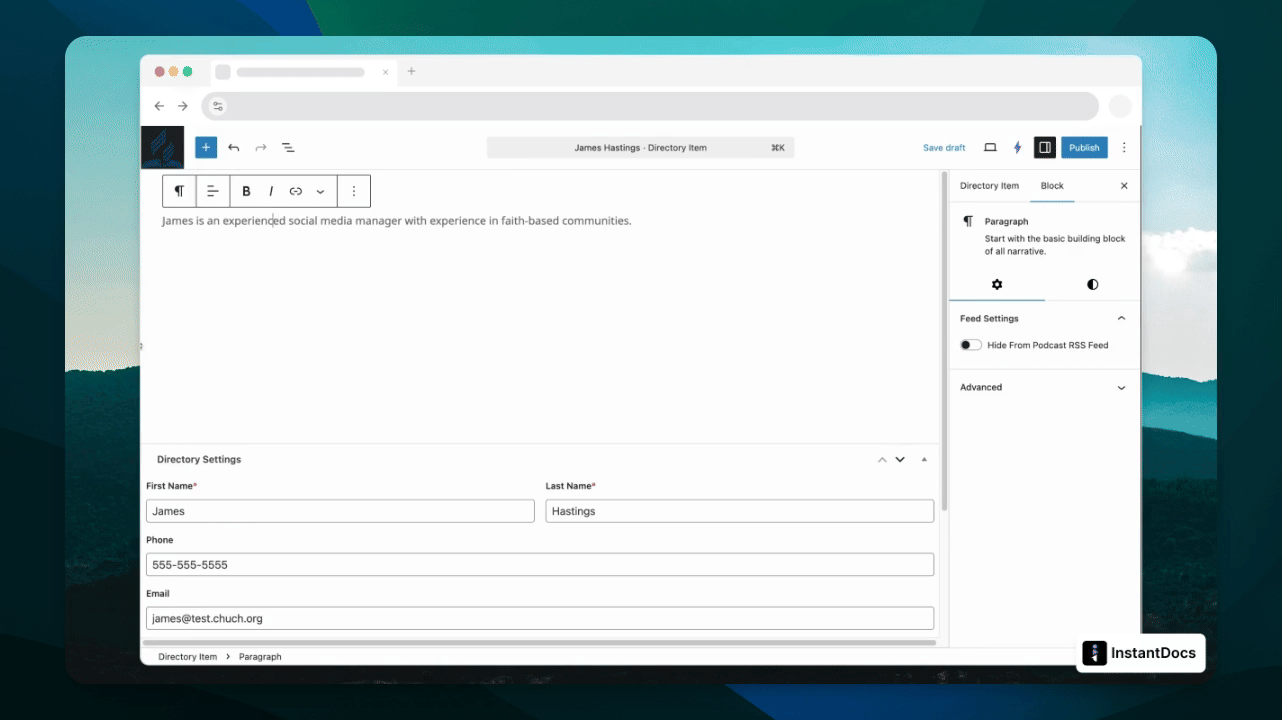Select the Block sidebar tab
This screenshot has width=1282, height=720.
1052,186
